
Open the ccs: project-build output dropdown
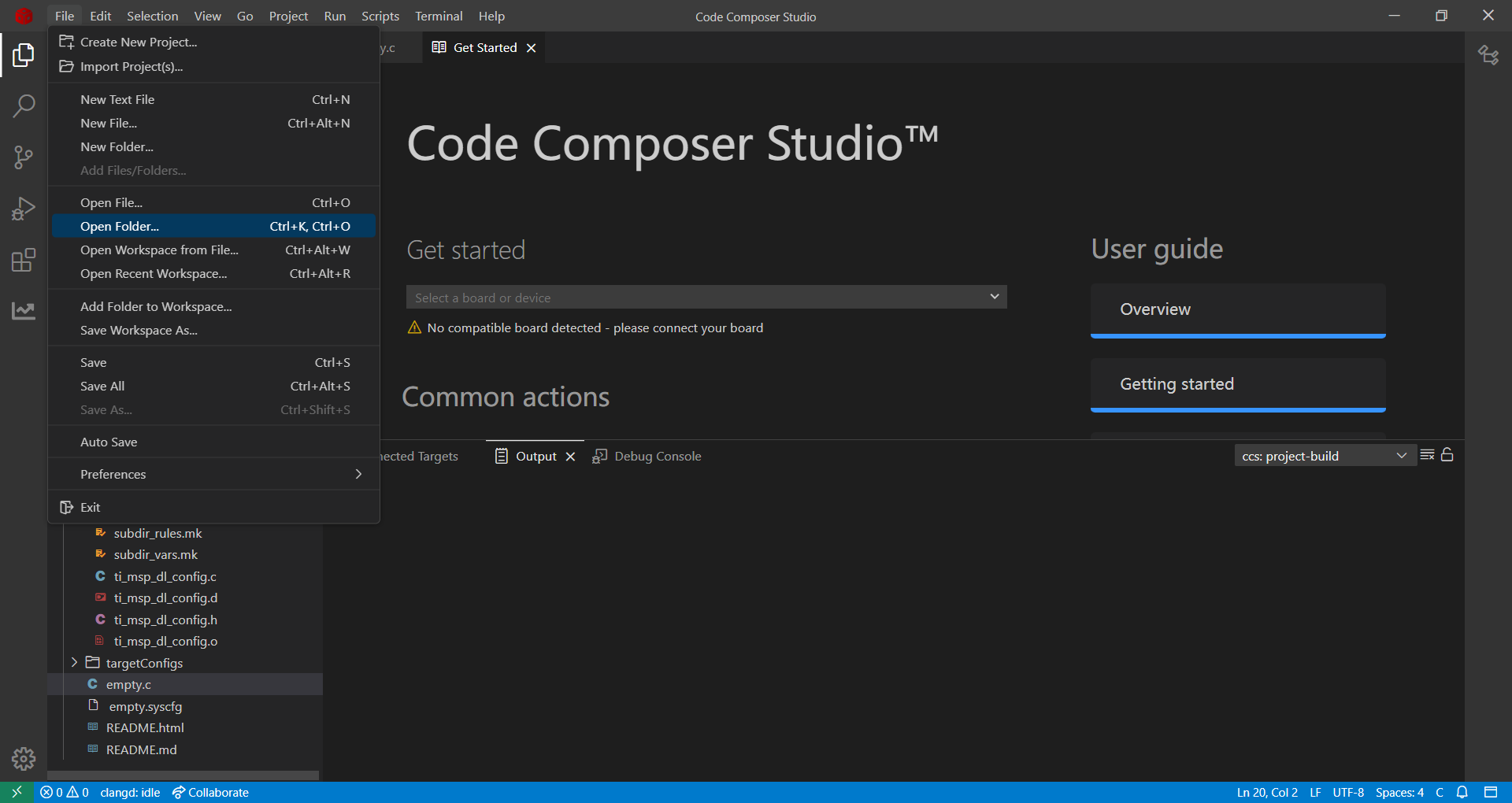click(x=1324, y=455)
